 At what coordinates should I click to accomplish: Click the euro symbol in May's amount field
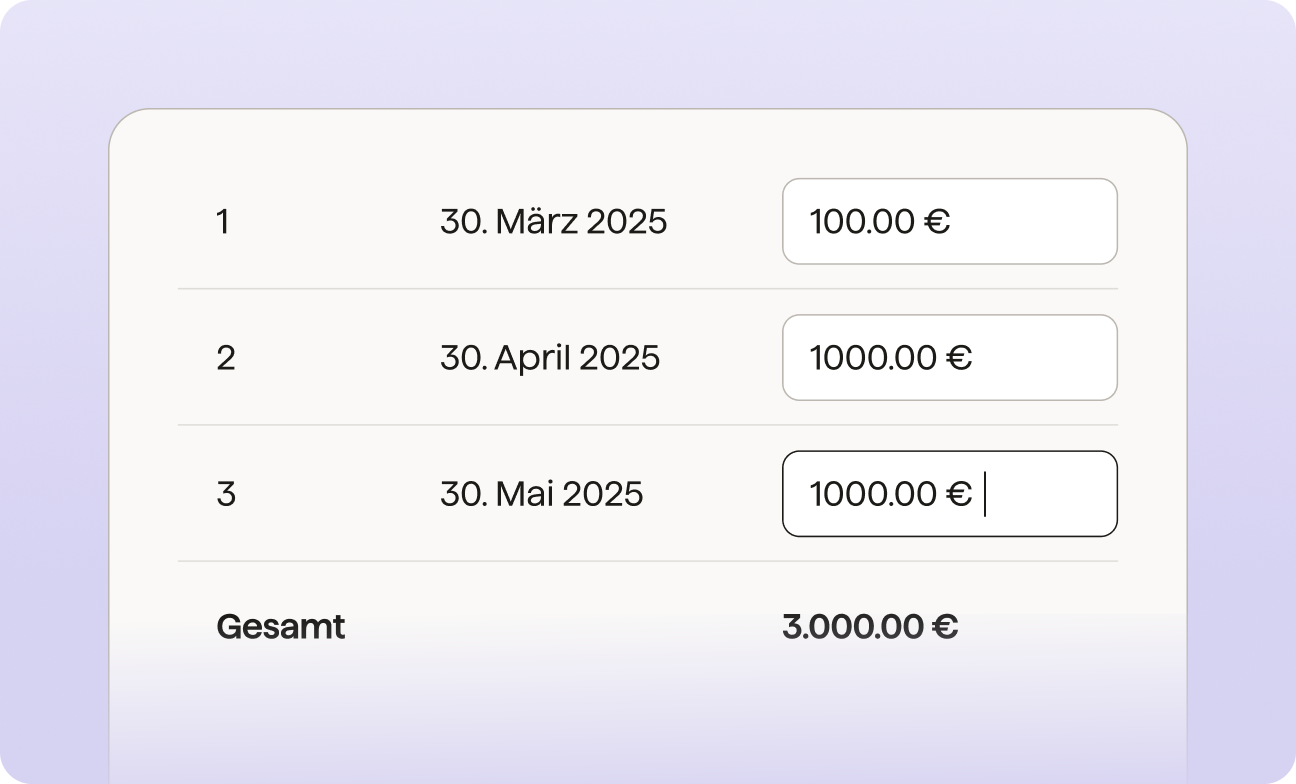(959, 494)
